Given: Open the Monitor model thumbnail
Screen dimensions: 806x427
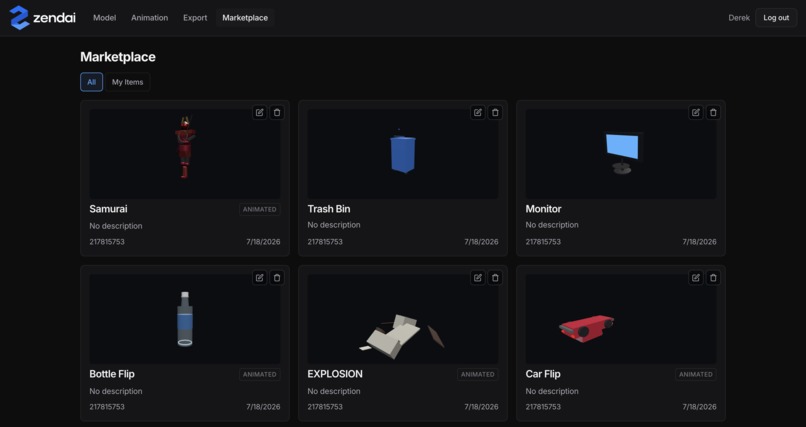Looking at the screenshot, I should (x=621, y=154).
